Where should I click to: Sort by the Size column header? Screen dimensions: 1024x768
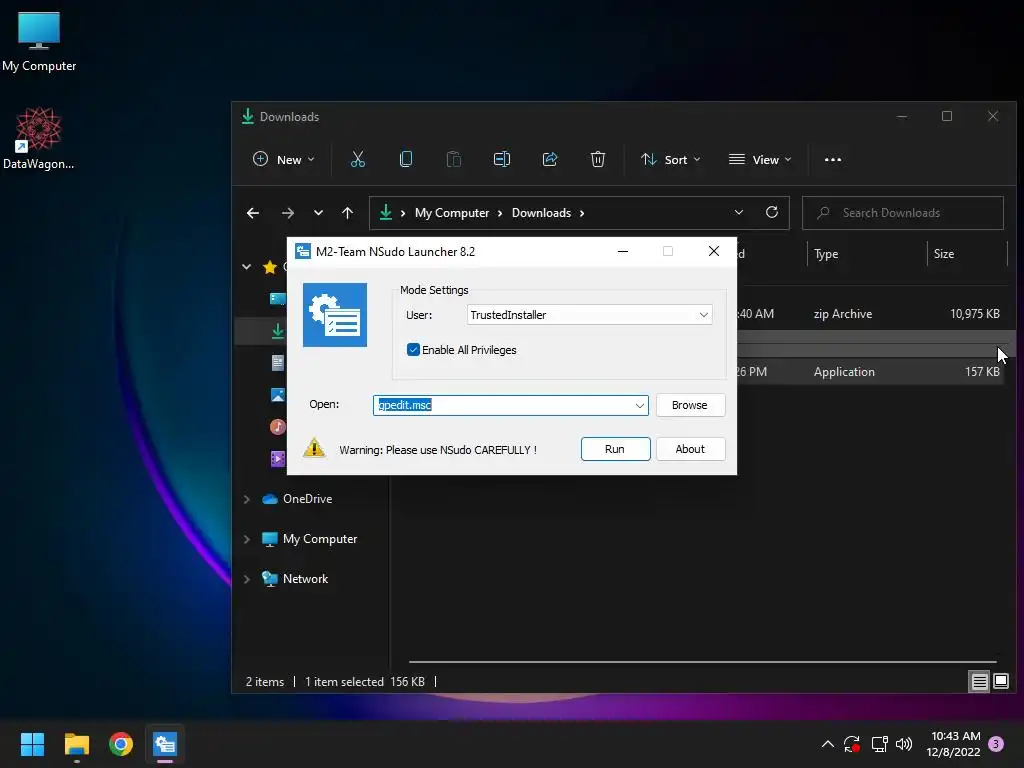(968, 254)
